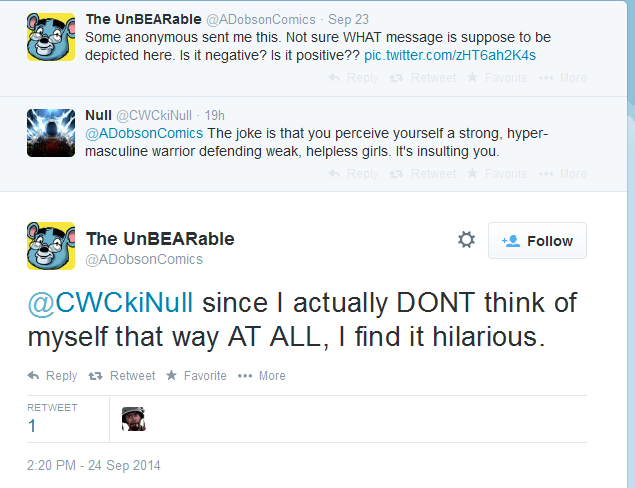Open pic.twitter.com/zHT6ah2K4s image link
Viewport: 635px width, 488px height.
pyautogui.click(x=450, y=55)
